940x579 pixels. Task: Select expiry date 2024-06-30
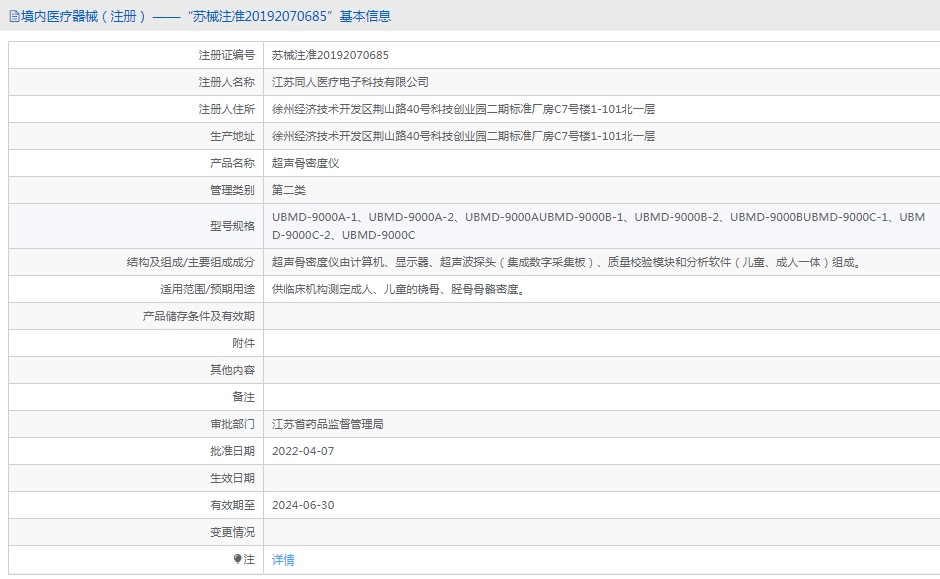303,505
